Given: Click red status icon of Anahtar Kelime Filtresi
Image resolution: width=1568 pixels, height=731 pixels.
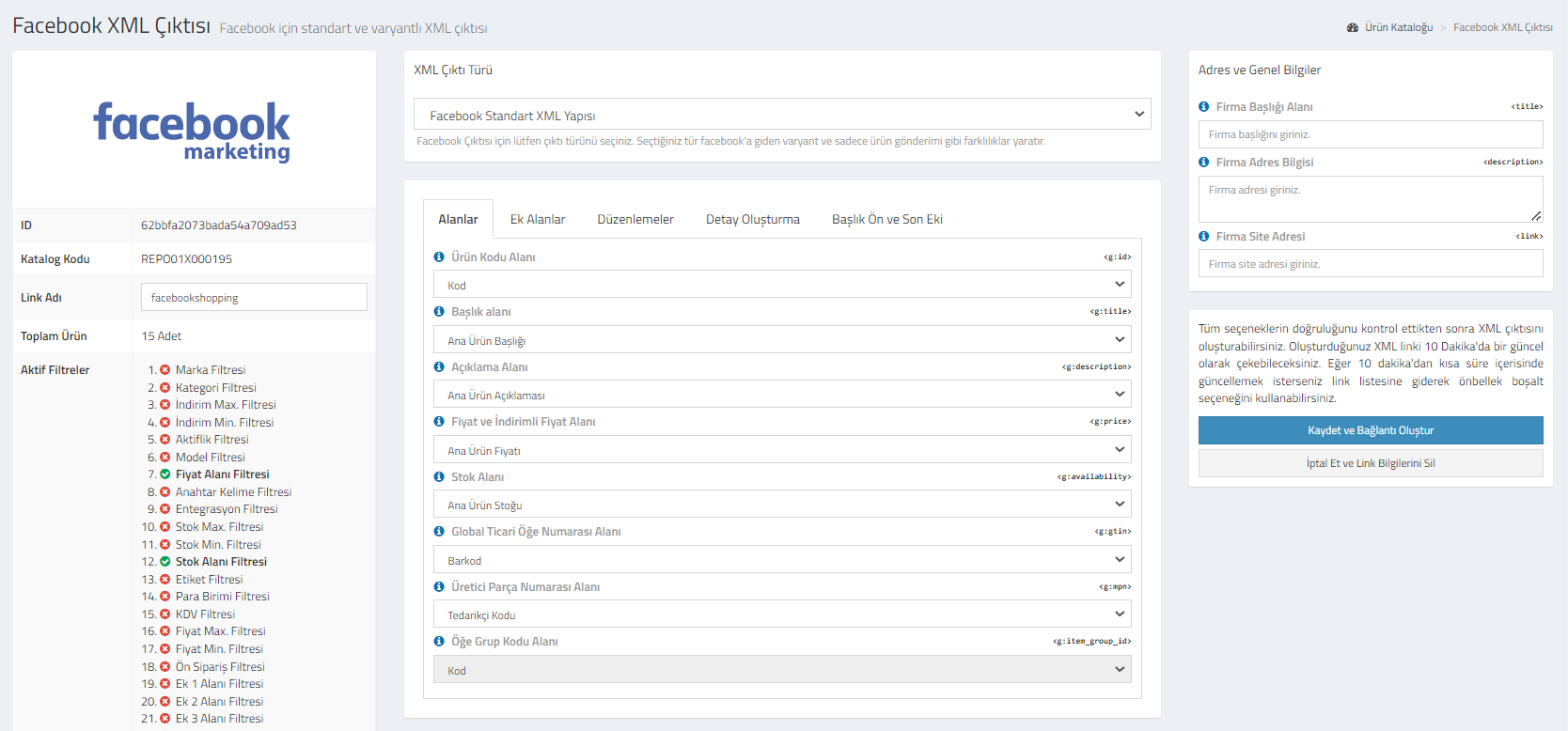Looking at the screenshot, I should pos(165,491).
